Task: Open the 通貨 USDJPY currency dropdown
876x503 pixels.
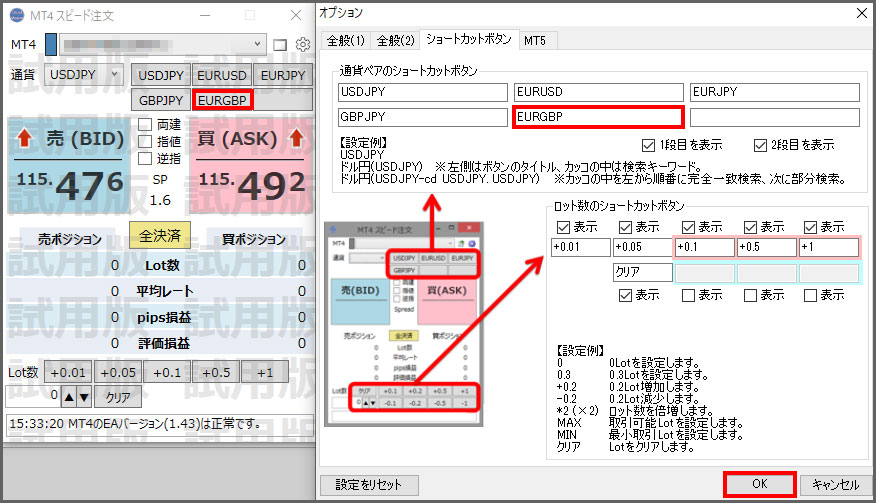Action: tap(84, 74)
